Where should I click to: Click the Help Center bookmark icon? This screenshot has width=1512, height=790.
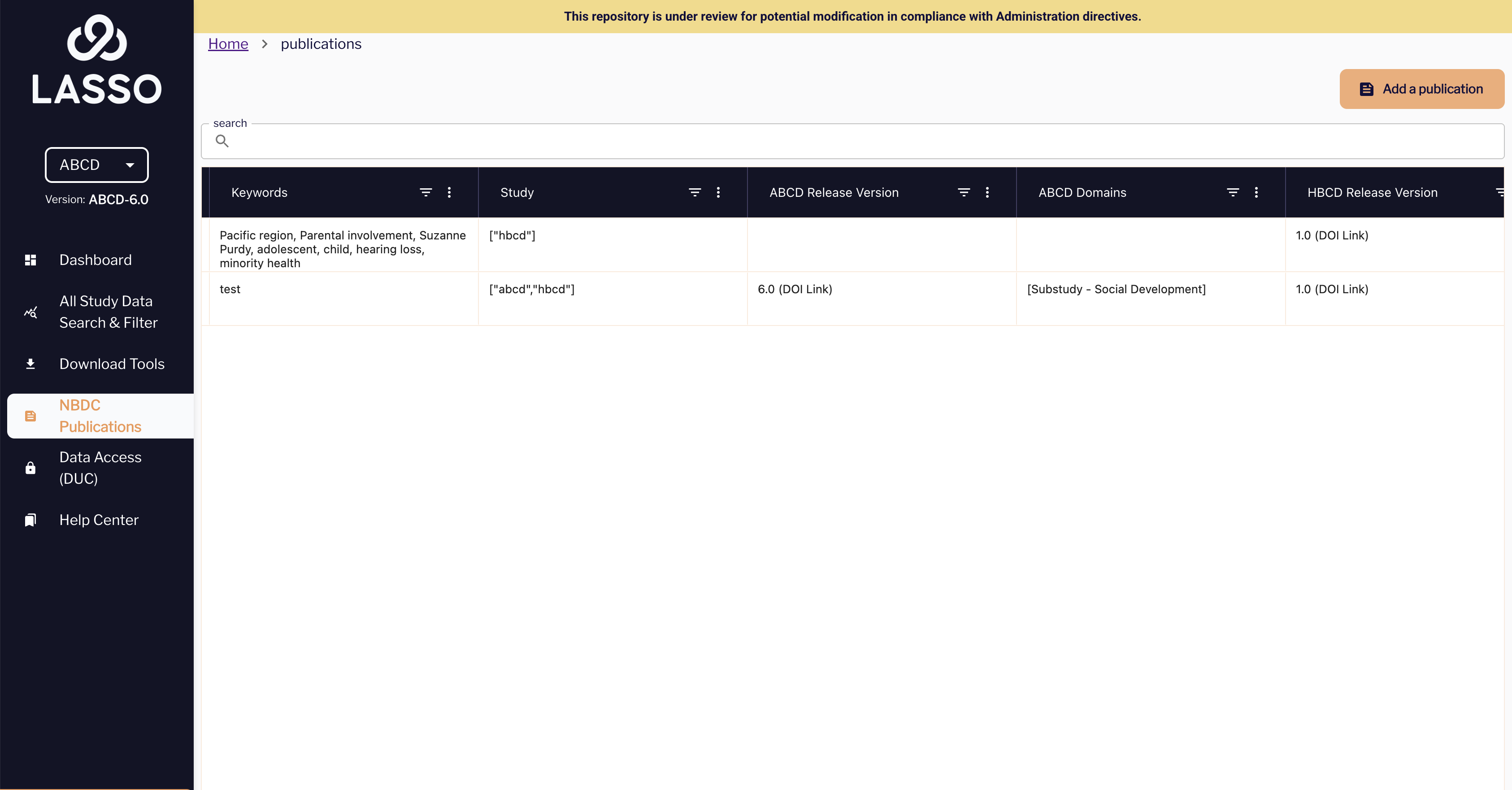coord(30,520)
